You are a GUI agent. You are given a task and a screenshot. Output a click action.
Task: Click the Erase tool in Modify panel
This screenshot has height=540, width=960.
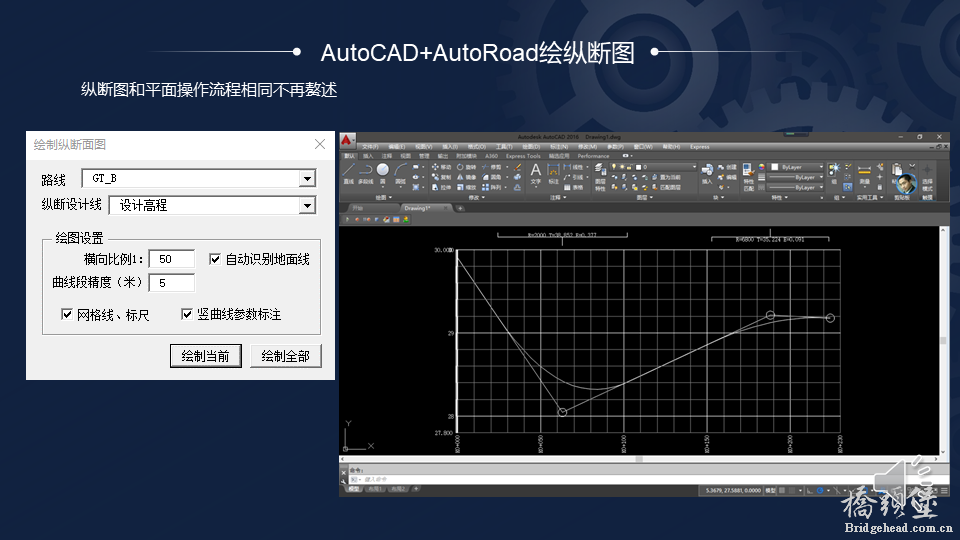tap(517, 167)
